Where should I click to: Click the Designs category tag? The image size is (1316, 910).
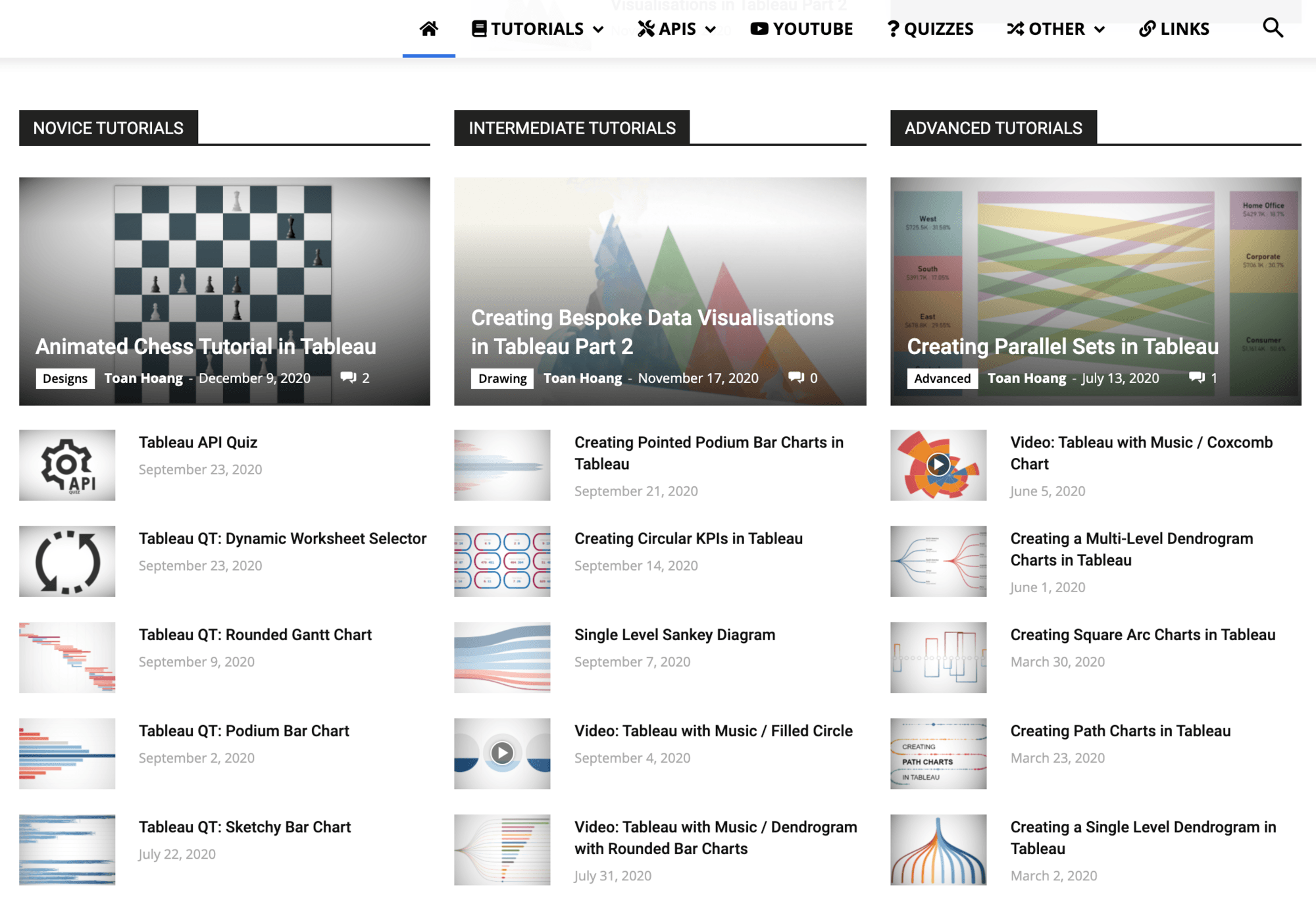(64, 378)
